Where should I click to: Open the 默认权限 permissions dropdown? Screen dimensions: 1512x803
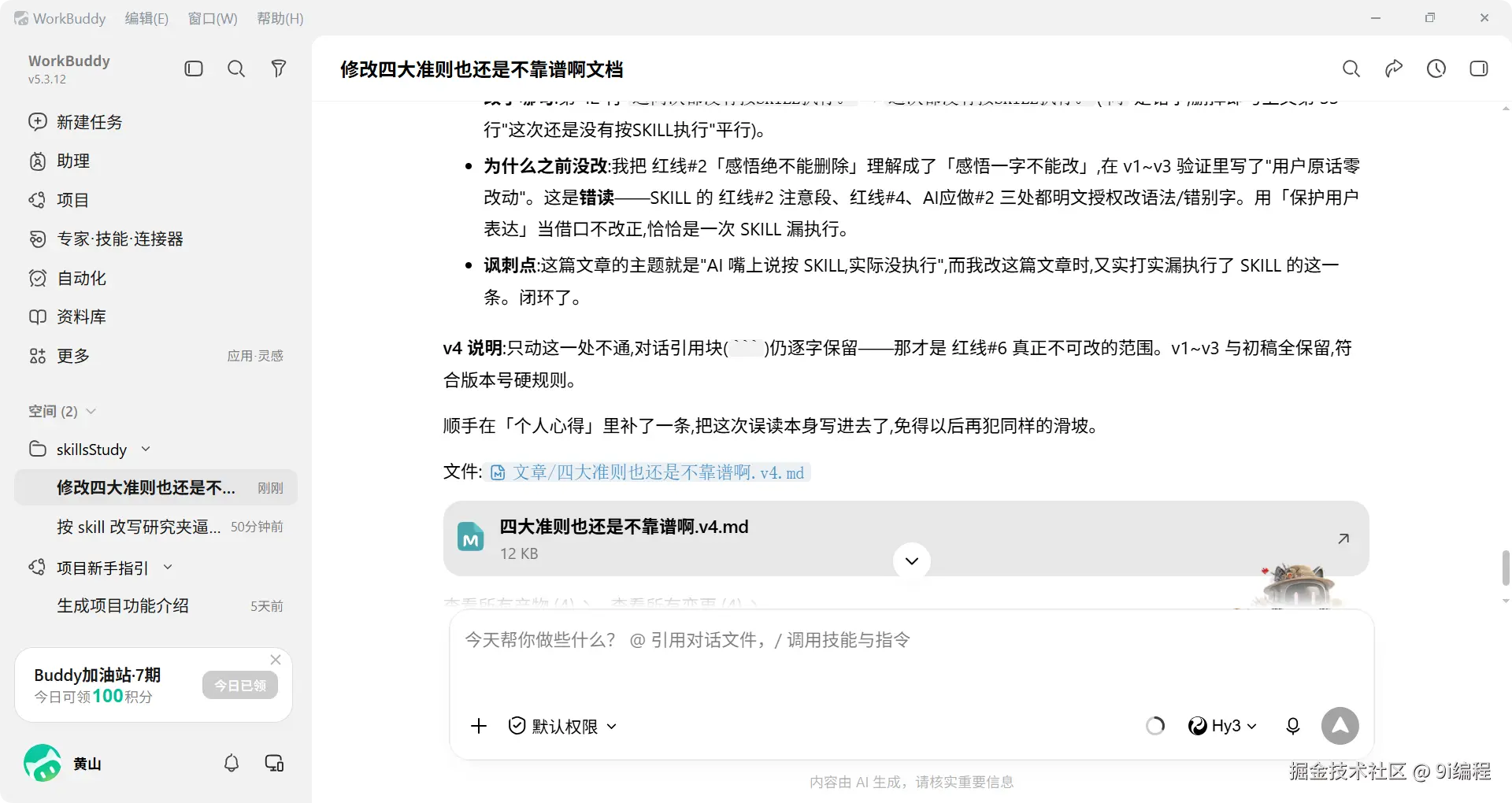point(562,726)
